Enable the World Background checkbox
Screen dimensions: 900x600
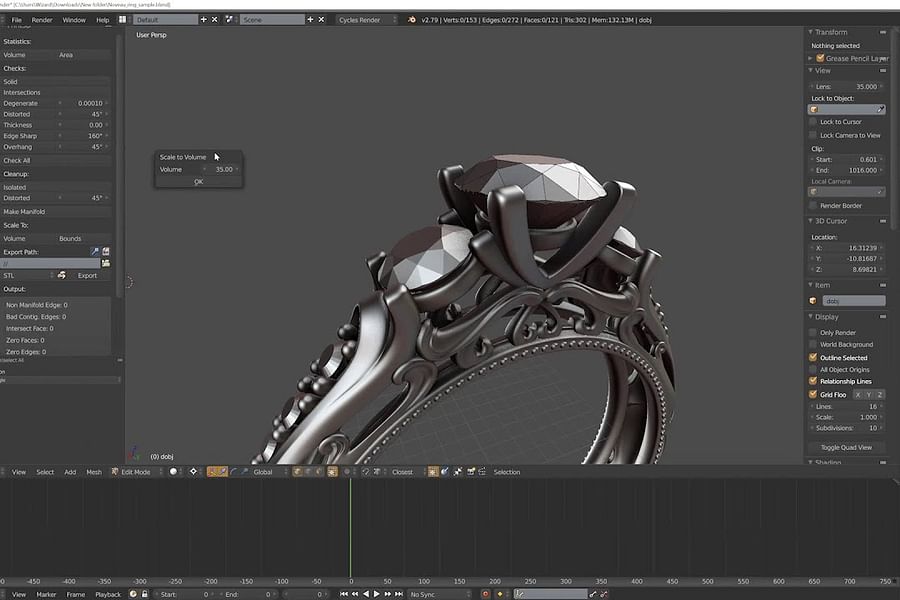point(811,344)
